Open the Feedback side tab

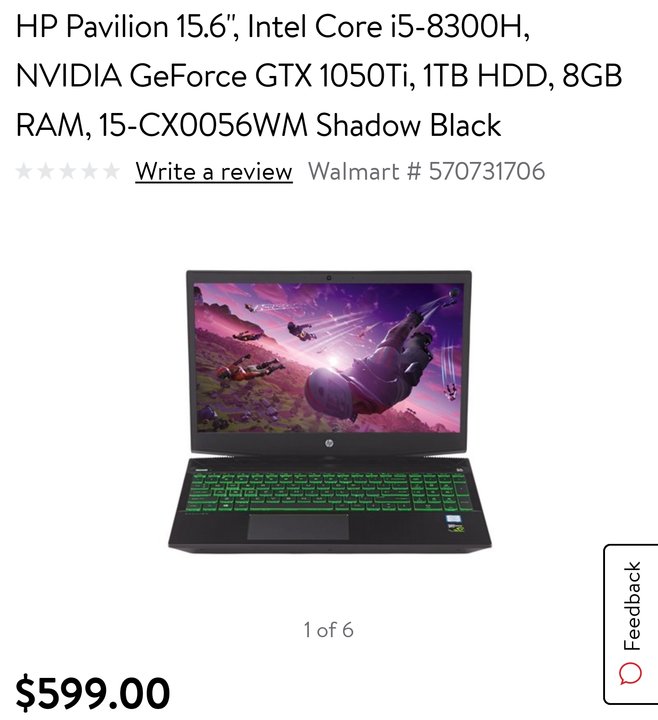[x=631, y=625]
